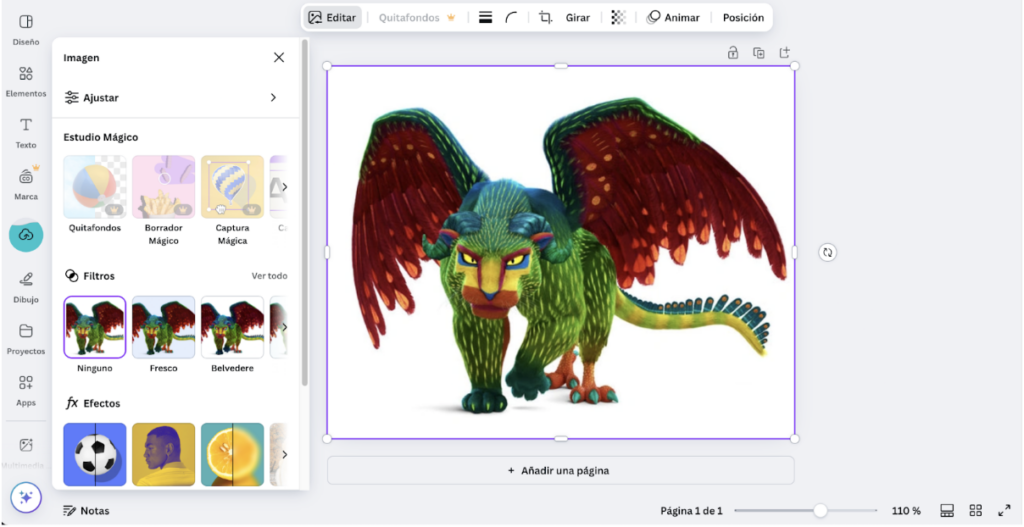The width and height of the screenshot is (1024, 527).
Task: Open the border style lines icon
Action: pos(485,18)
